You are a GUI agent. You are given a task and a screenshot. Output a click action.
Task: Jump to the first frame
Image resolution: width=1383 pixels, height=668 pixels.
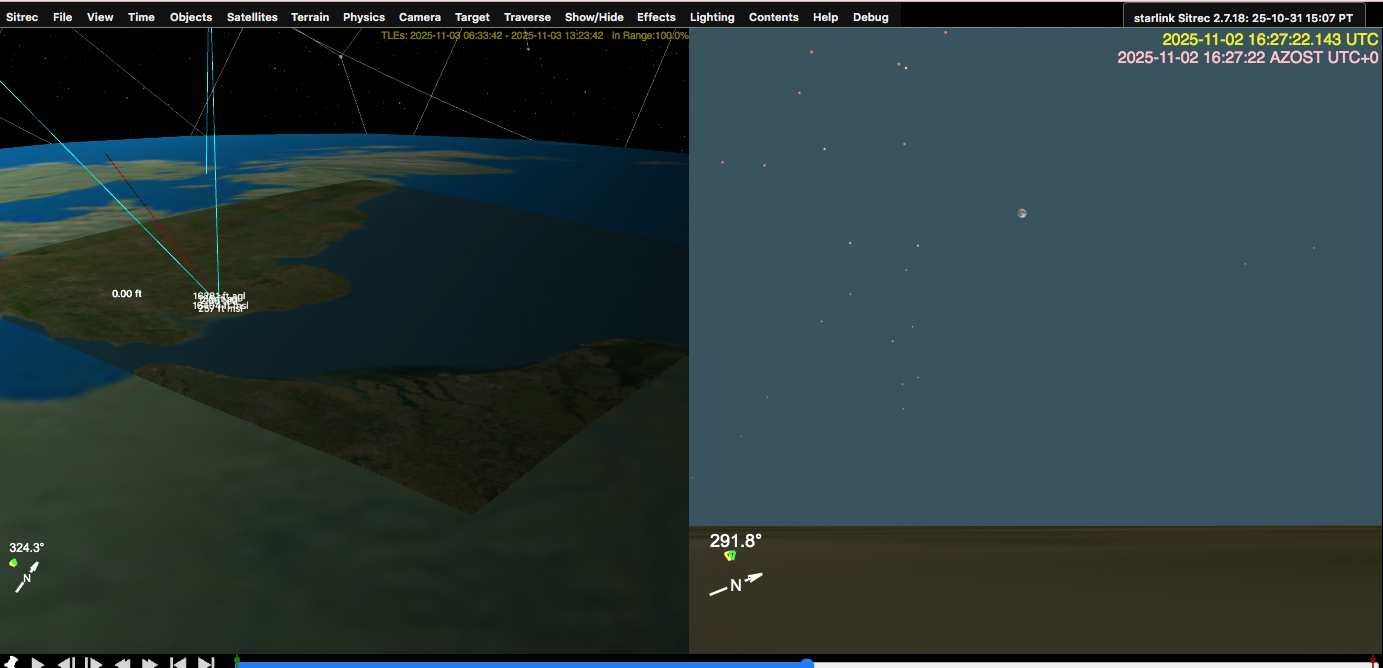(x=178, y=662)
